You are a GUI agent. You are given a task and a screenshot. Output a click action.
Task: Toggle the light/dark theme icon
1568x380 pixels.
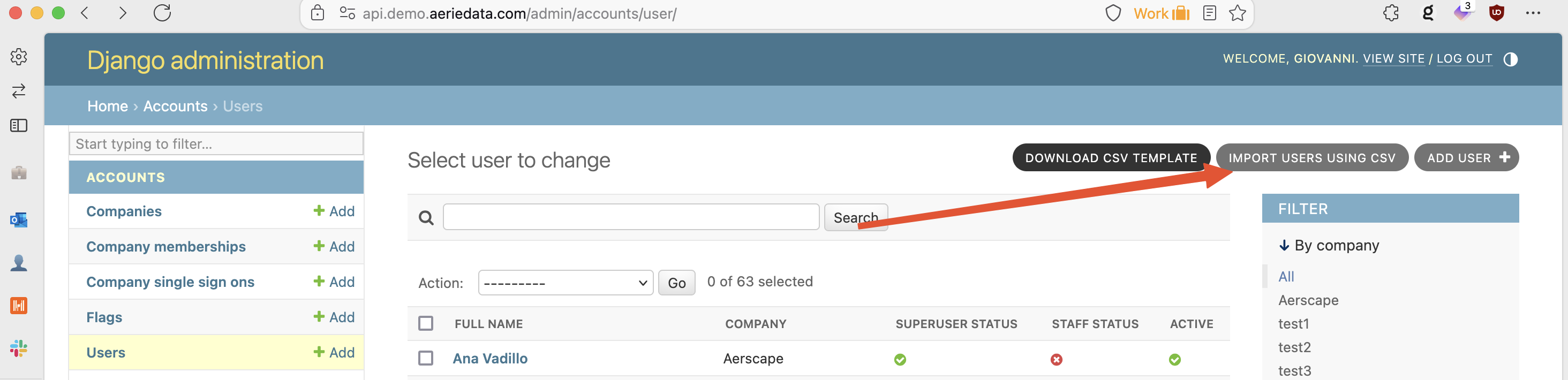click(x=1510, y=59)
